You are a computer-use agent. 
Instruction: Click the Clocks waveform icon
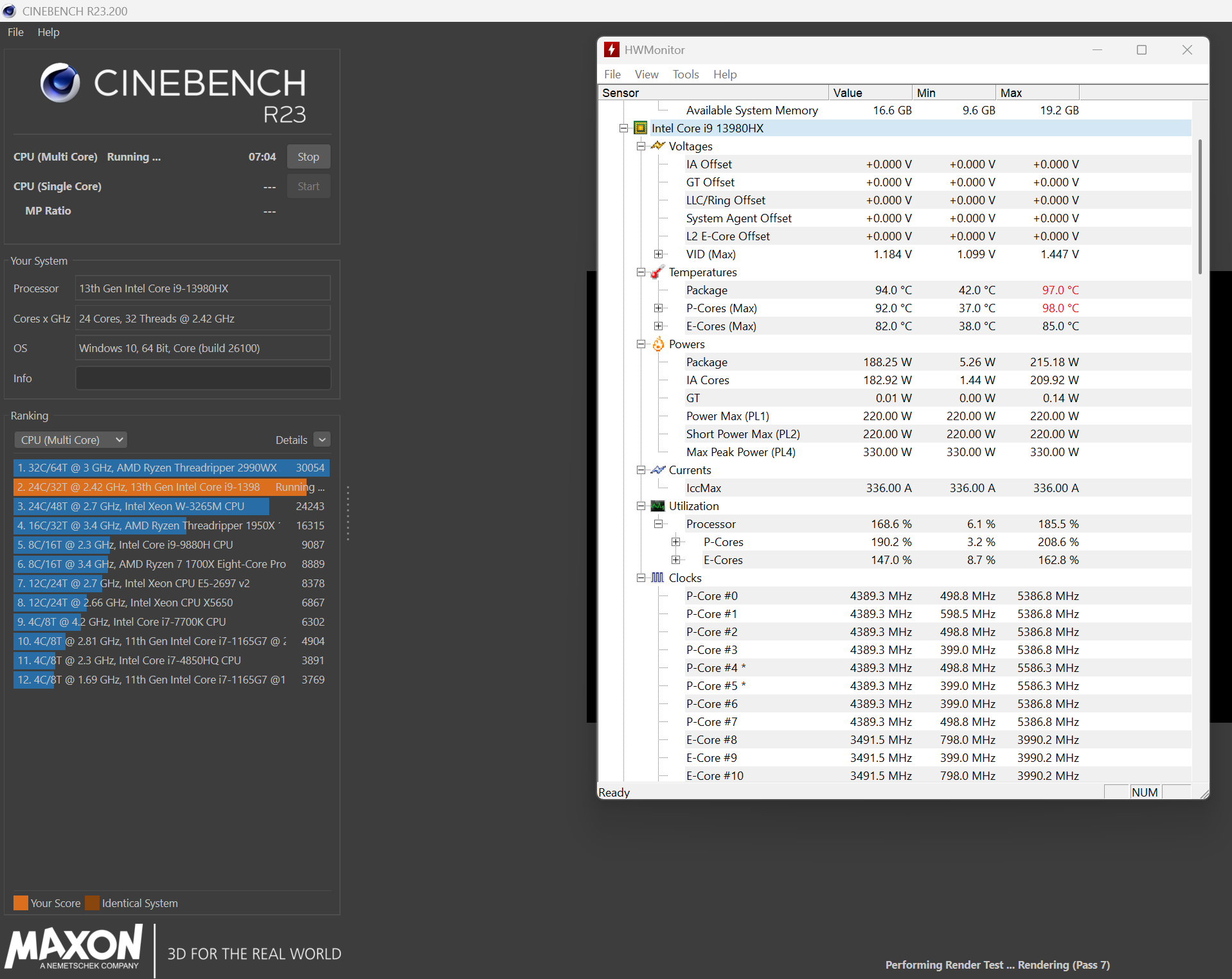point(658,578)
